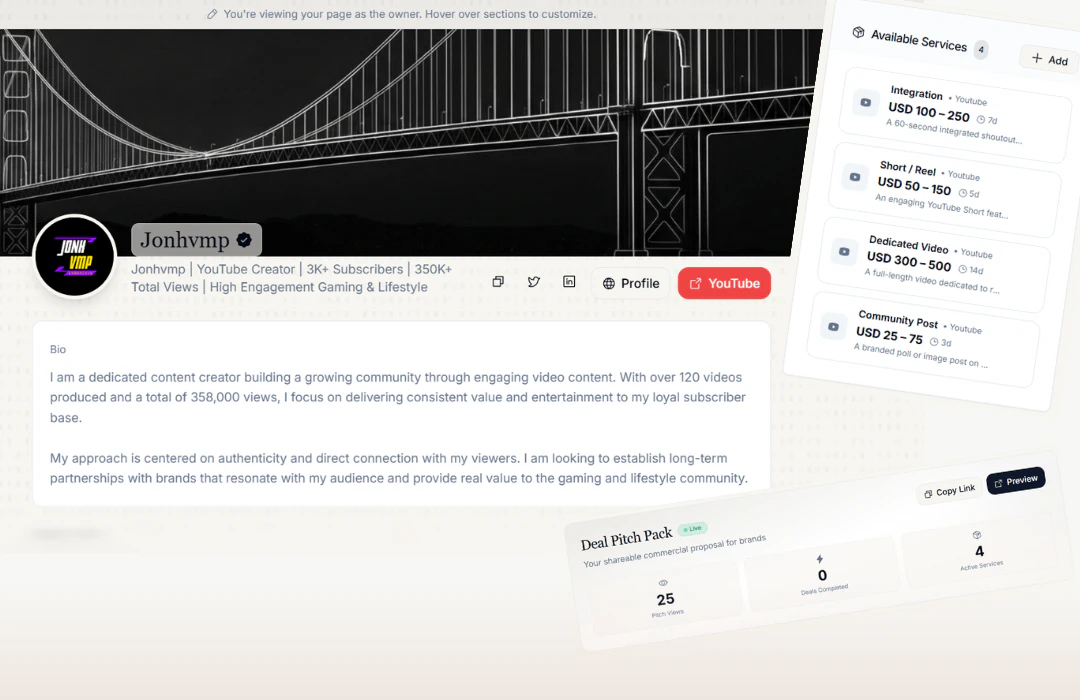This screenshot has width=1080, height=700.
Task: Toggle the Live status badge on Deal Pitch Pack
Action: (x=691, y=528)
